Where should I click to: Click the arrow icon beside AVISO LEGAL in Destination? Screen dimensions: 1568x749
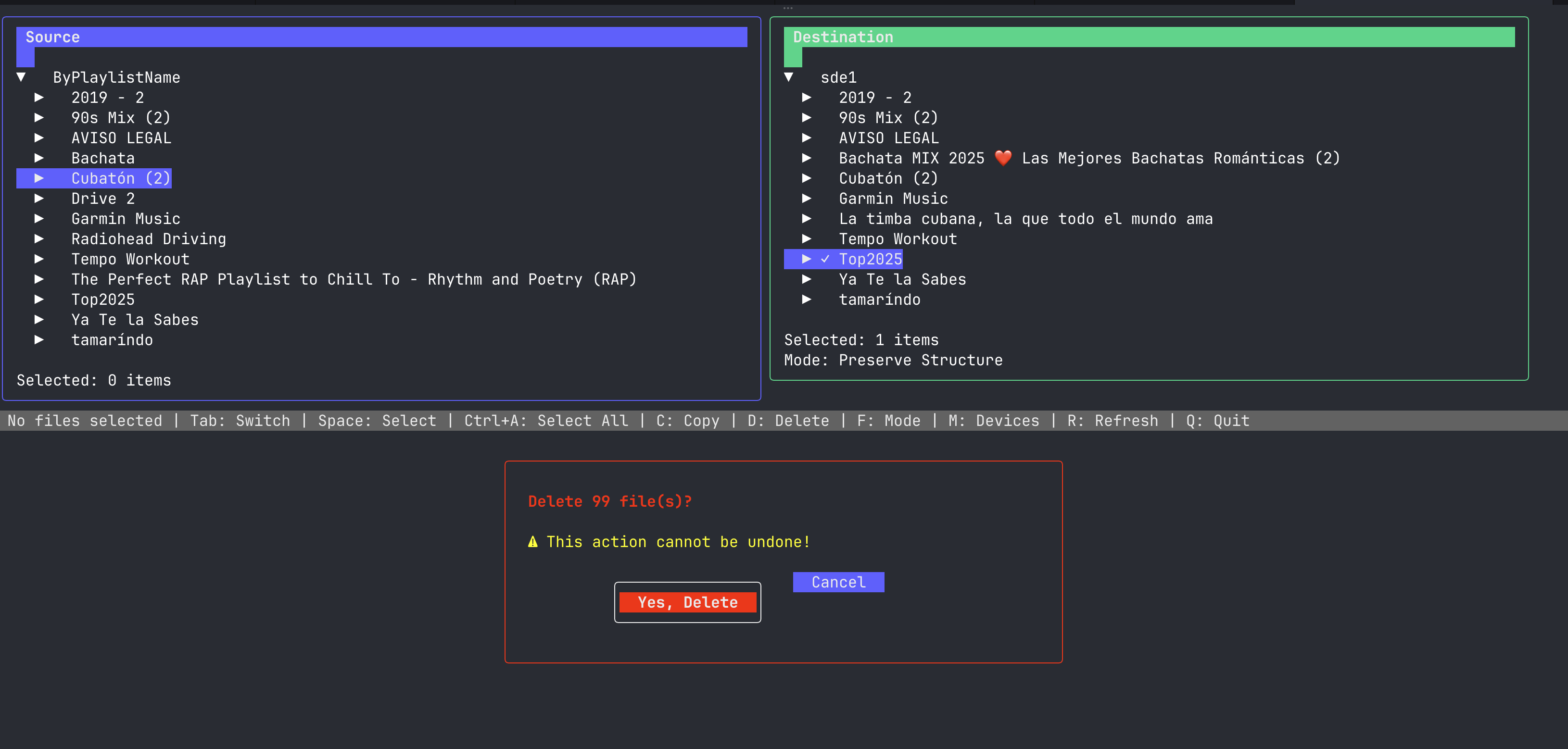point(808,137)
